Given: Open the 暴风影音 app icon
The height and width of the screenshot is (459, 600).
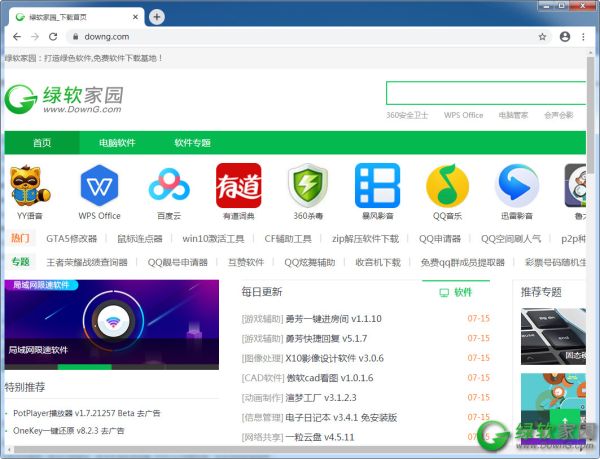Looking at the screenshot, I should (x=377, y=185).
